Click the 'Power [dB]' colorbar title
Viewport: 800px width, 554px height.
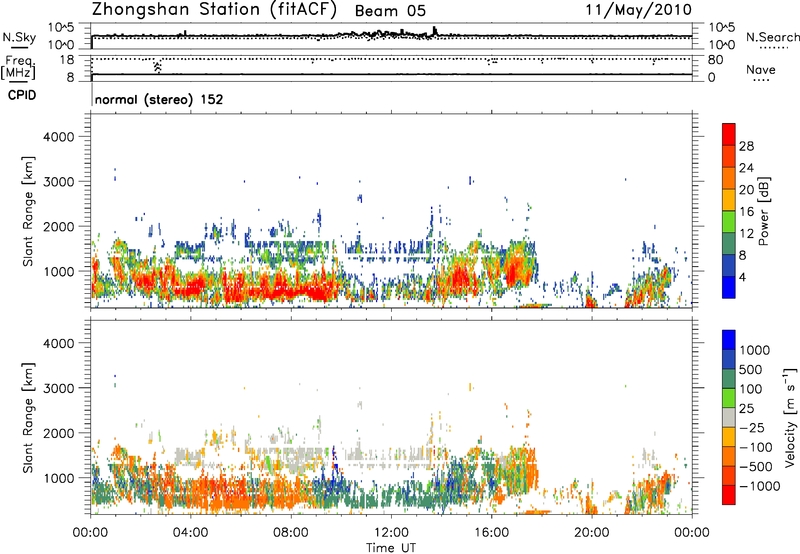(763, 211)
